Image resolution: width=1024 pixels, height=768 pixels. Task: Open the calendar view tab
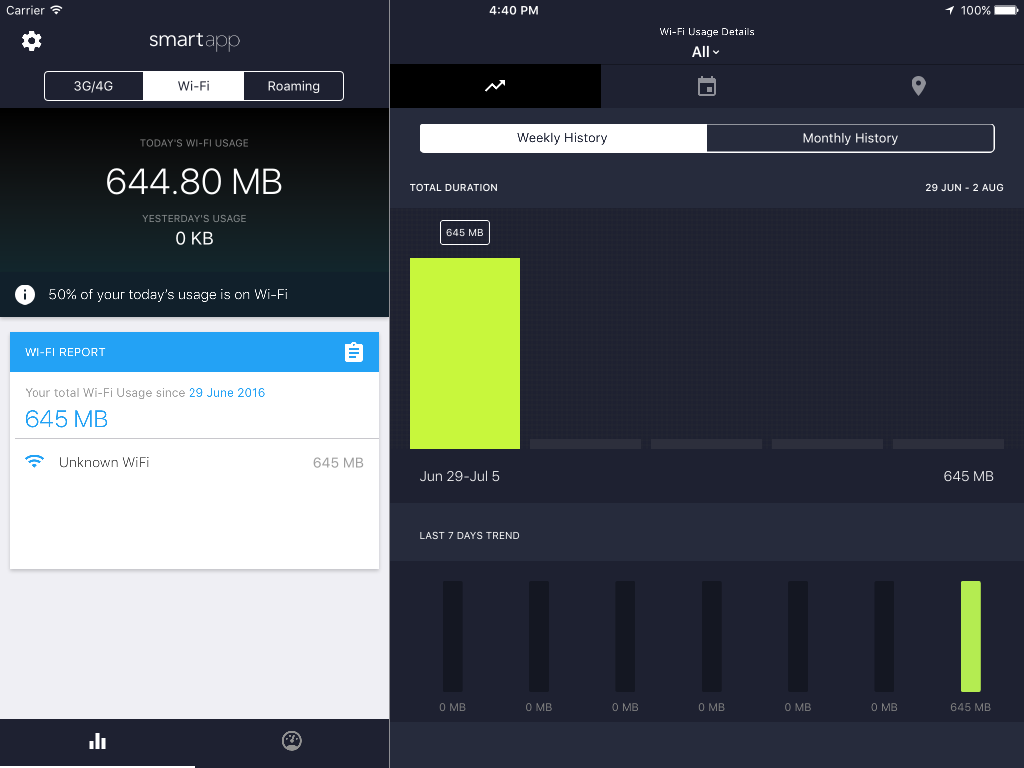707,86
